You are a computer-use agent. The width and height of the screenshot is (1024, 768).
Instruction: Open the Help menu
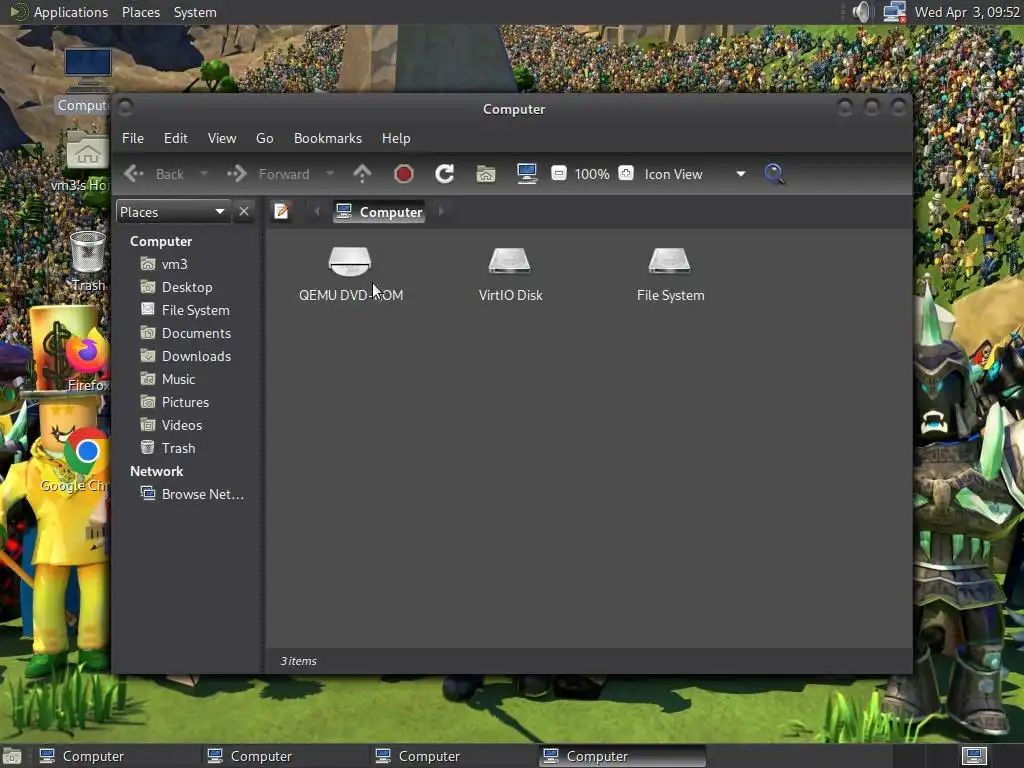tap(396, 138)
